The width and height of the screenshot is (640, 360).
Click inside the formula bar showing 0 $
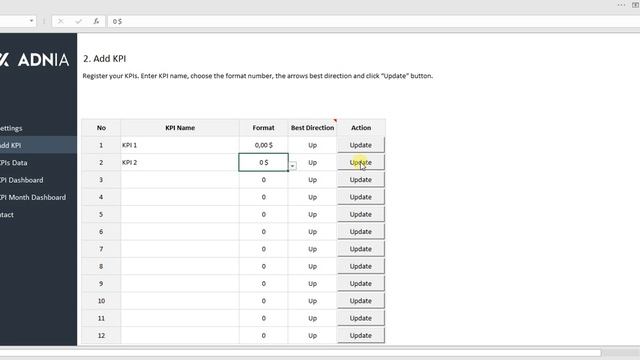373,21
